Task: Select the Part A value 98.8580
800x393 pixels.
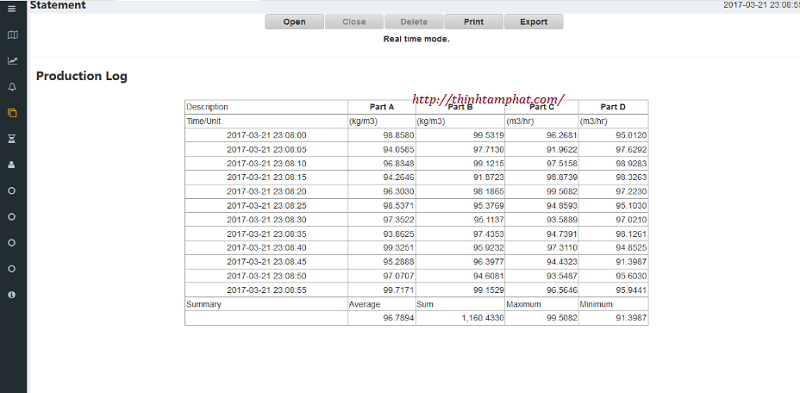Action: coord(398,135)
